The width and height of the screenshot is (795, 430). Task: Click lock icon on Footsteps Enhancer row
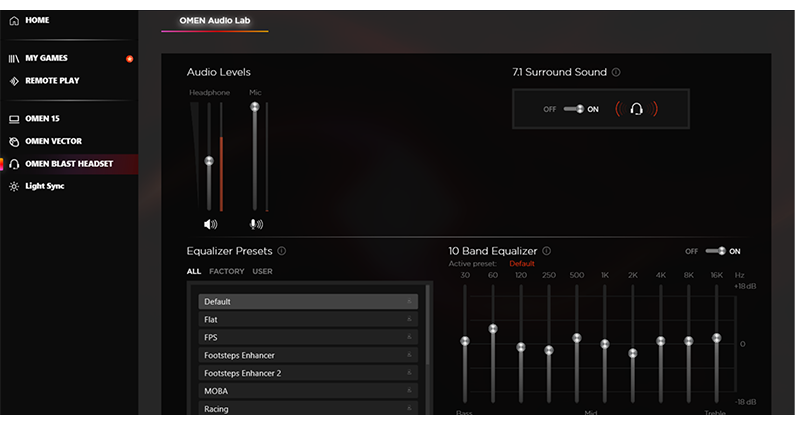pyautogui.click(x=409, y=355)
